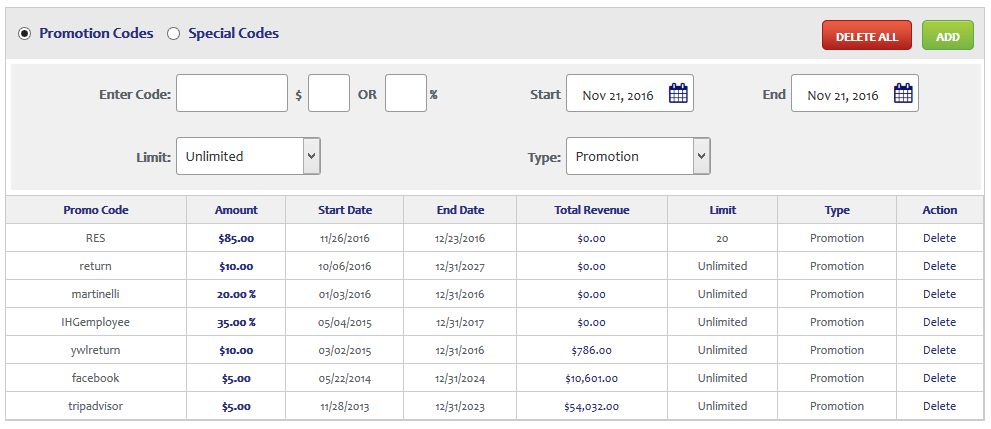Image resolution: width=991 pixels, height=429 pixels.
Task: Click the Start Date column header
Action: [345, 210]
